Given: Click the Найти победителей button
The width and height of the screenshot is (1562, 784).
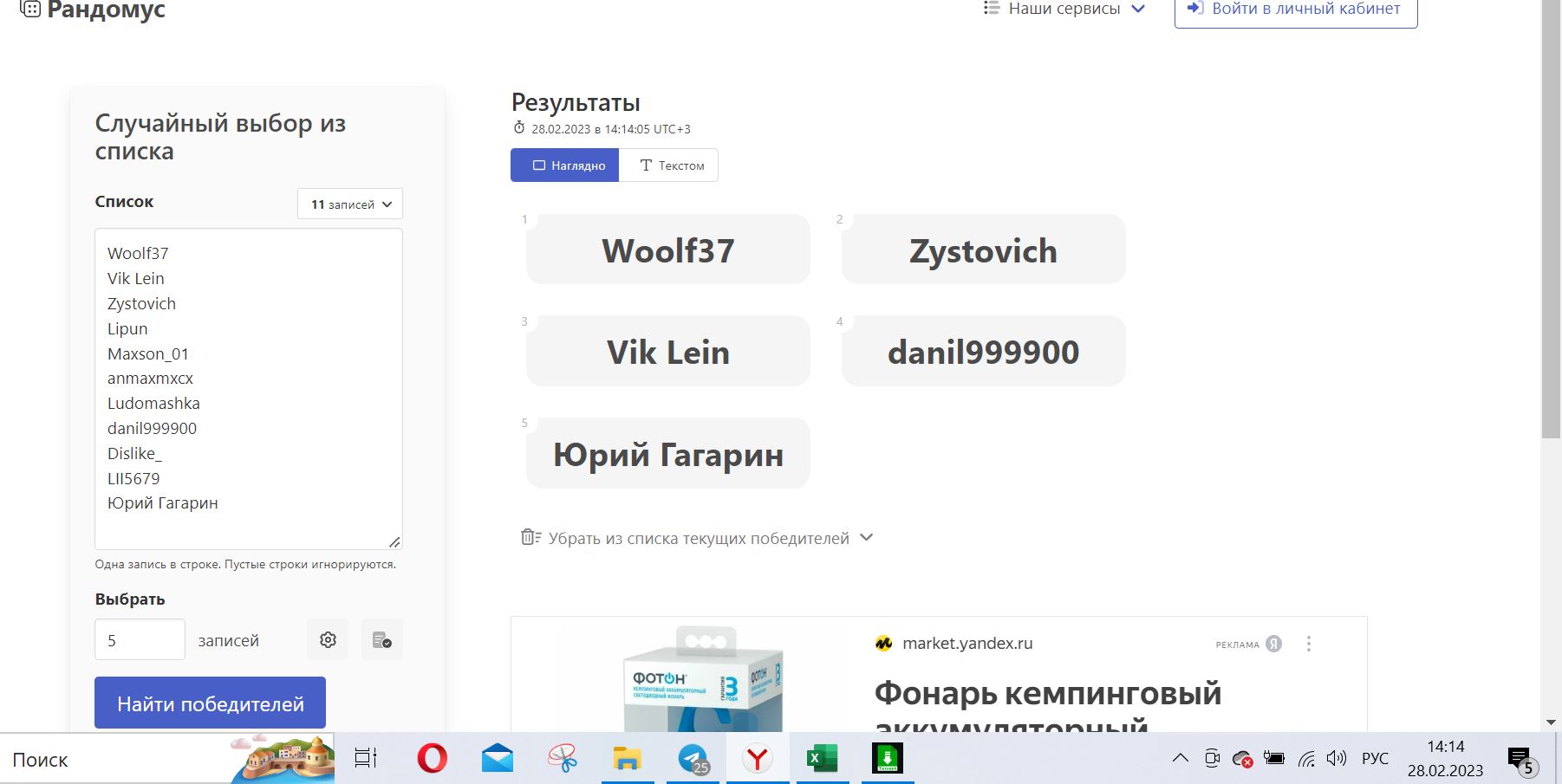Looking at the screenshot, I should coord(210,703).
